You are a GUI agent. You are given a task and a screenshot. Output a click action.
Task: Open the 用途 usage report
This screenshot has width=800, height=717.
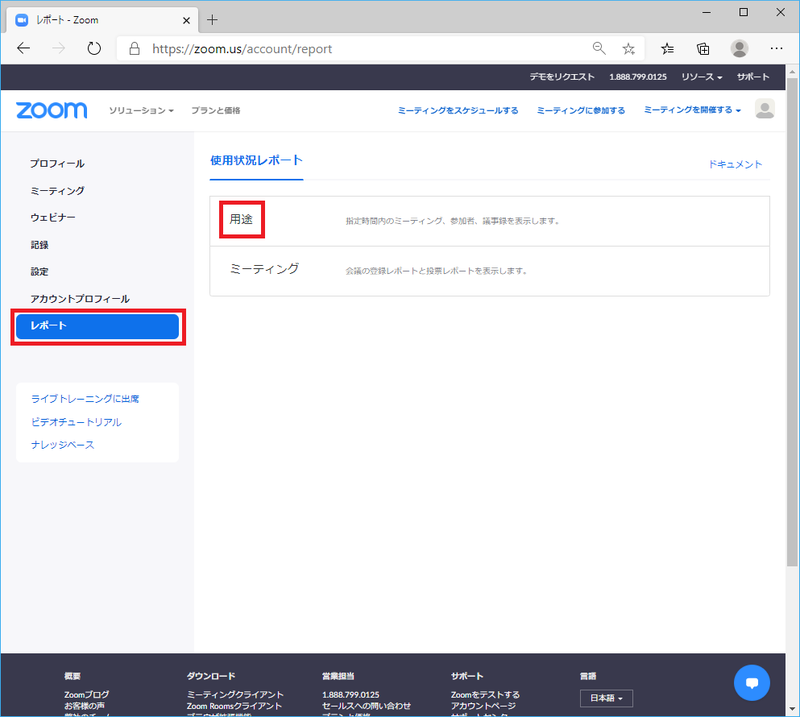point(241,219)
